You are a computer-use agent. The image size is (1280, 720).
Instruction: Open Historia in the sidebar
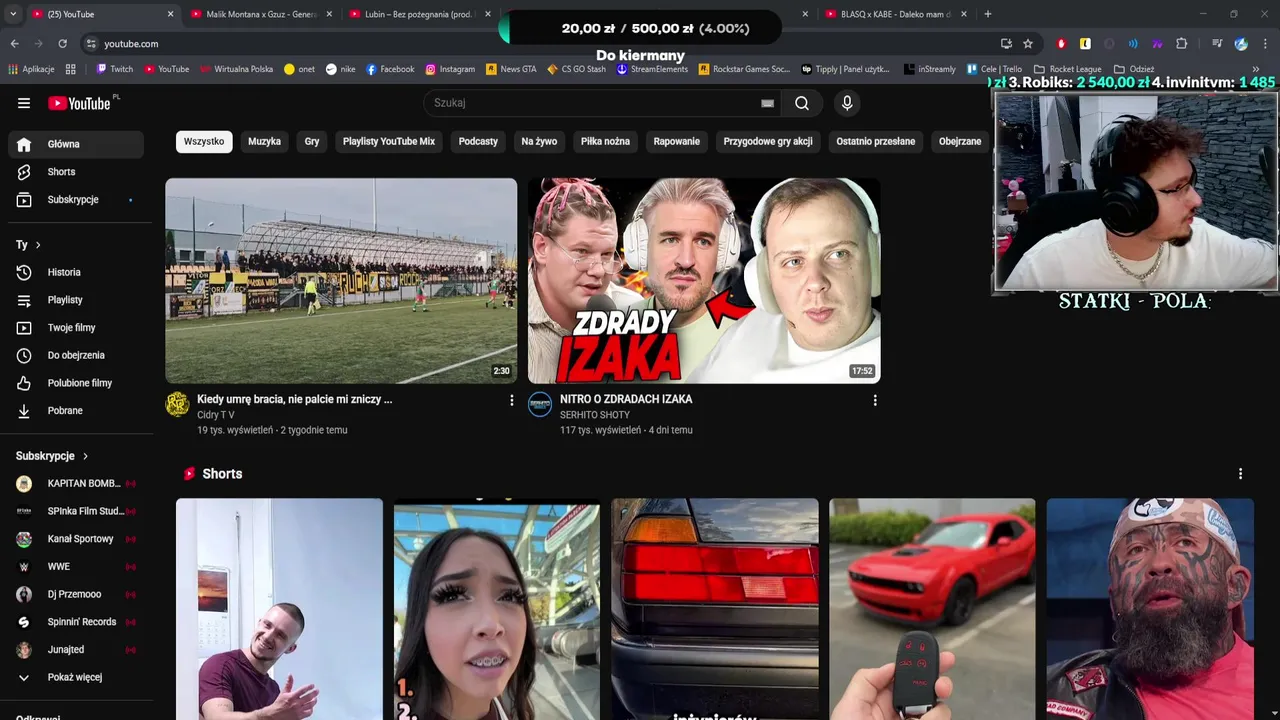(76, 272)
